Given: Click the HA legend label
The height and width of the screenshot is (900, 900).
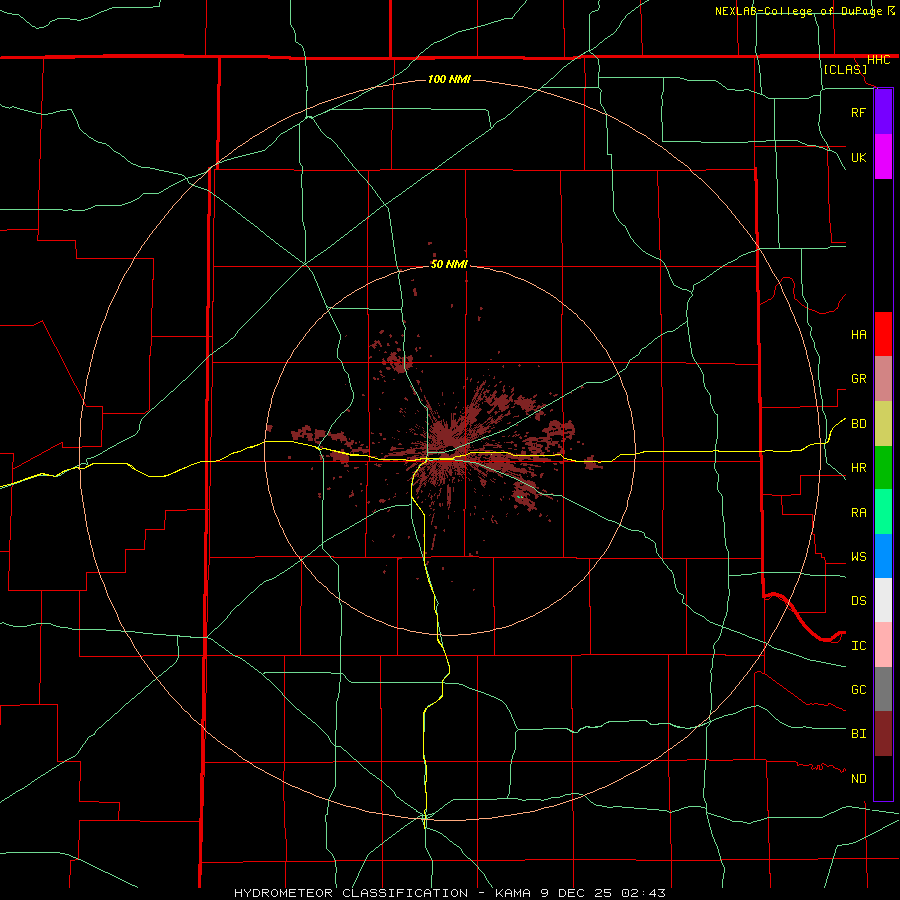Looking at the screenshot, I should pyautogui.click(x=858, y=334).
